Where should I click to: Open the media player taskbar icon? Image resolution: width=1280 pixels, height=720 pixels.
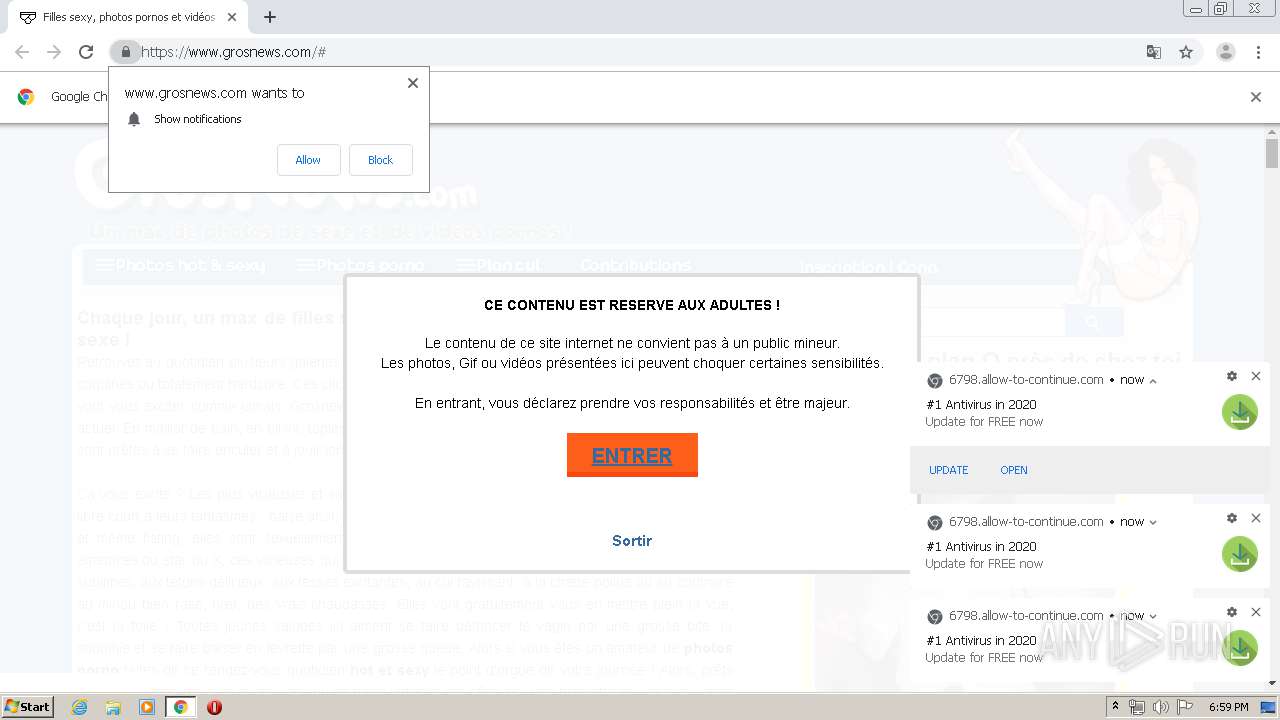[x=147, y=707]
